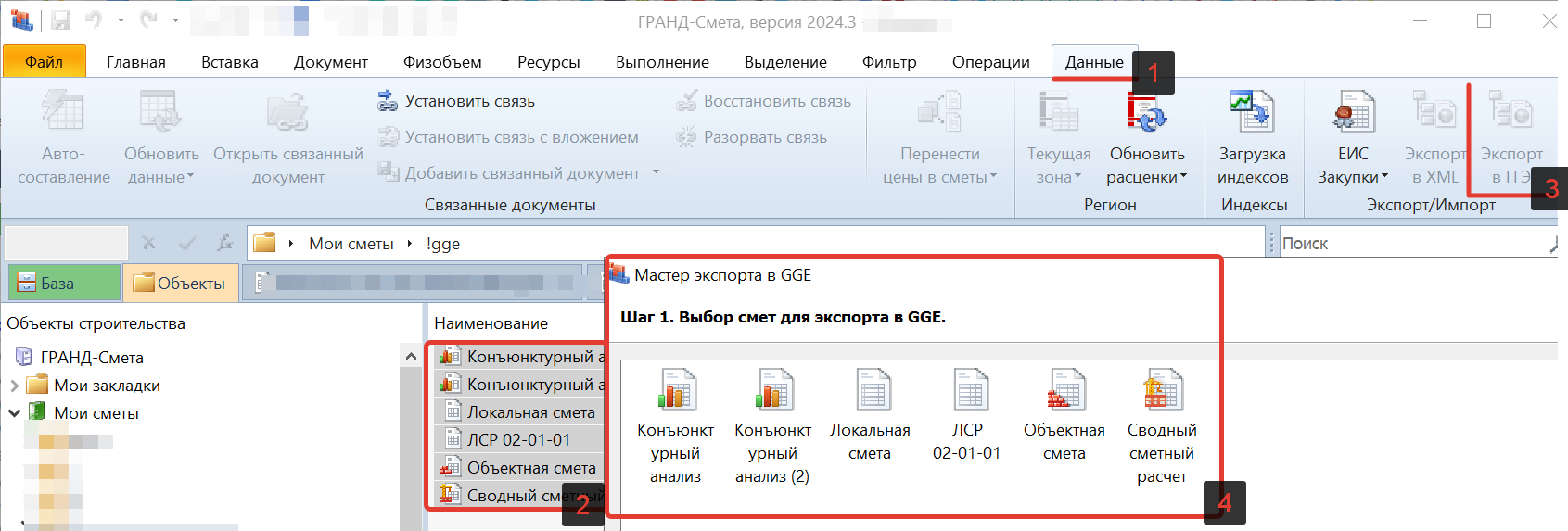Click the Undo arrow icon
1568x531 pixels.
94,19
